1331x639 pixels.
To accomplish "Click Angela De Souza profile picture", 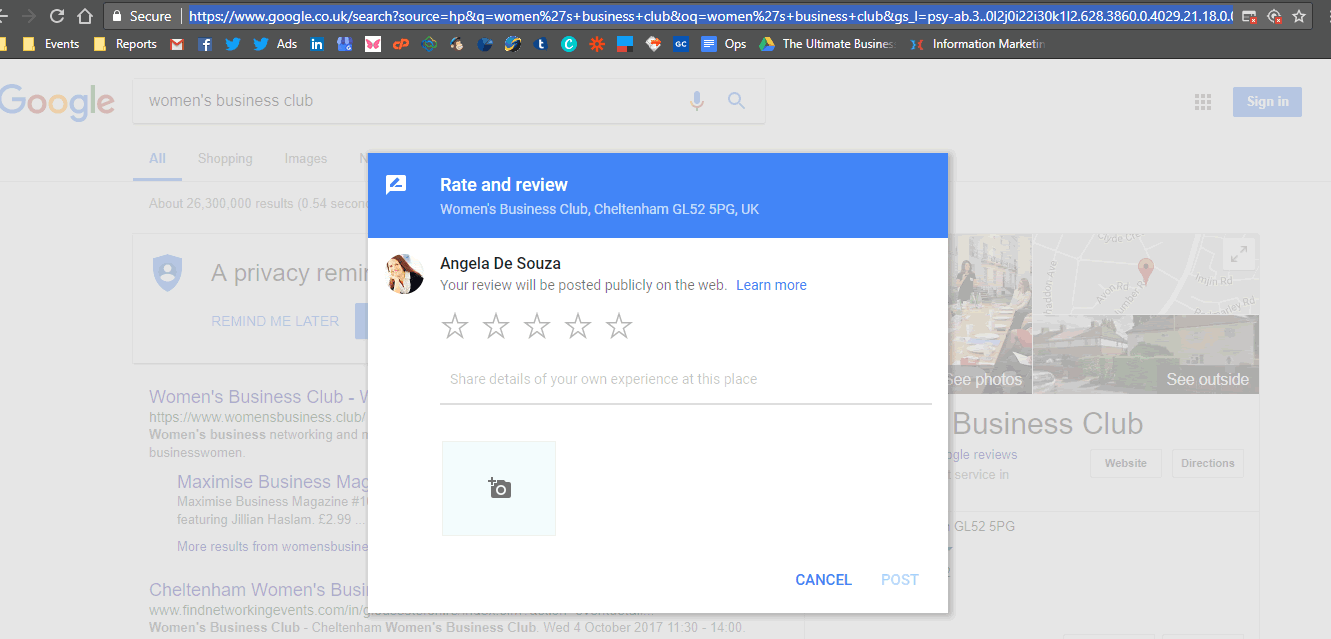I will click(x=406, y=273).
